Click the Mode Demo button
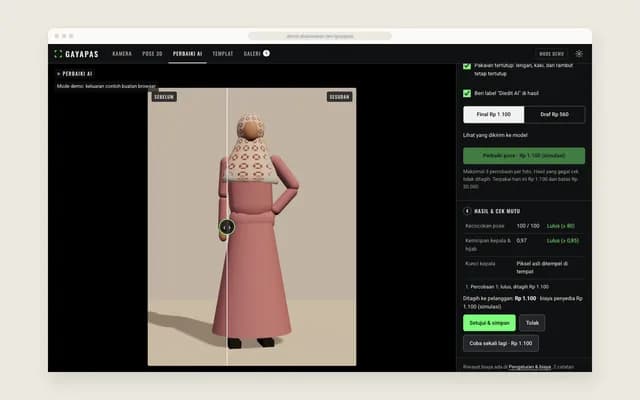Screen dimensions: 640x400 [x=551, y=54]
